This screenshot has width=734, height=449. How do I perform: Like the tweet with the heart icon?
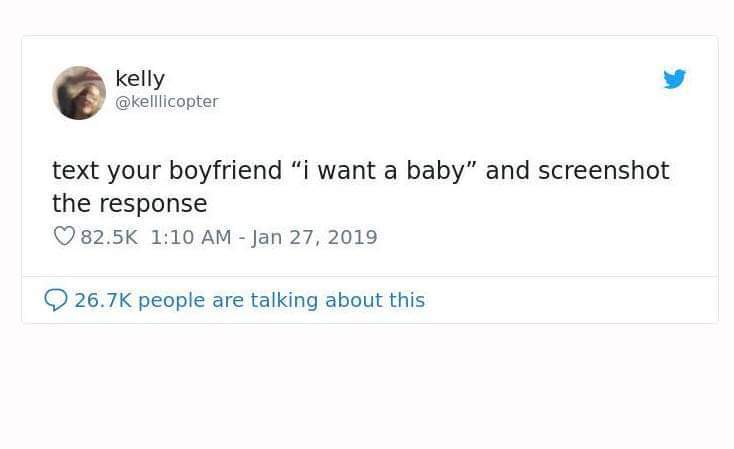click(x=63, y=237)
